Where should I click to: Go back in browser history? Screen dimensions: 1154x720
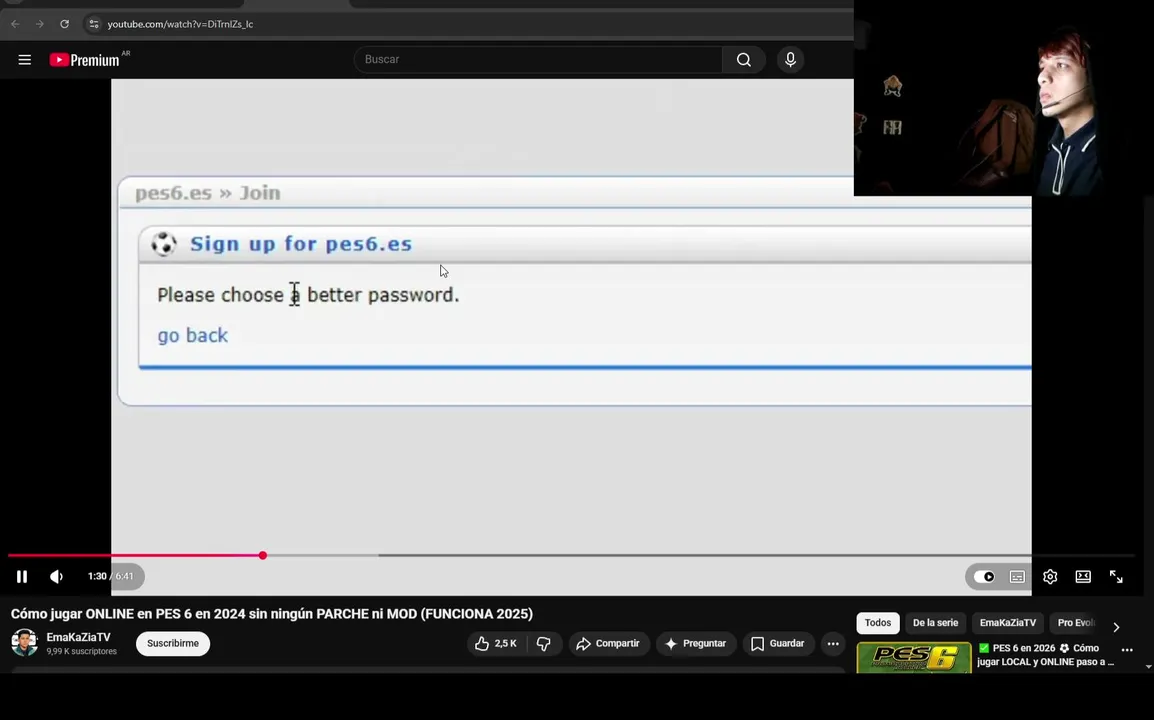pos(15,24)
